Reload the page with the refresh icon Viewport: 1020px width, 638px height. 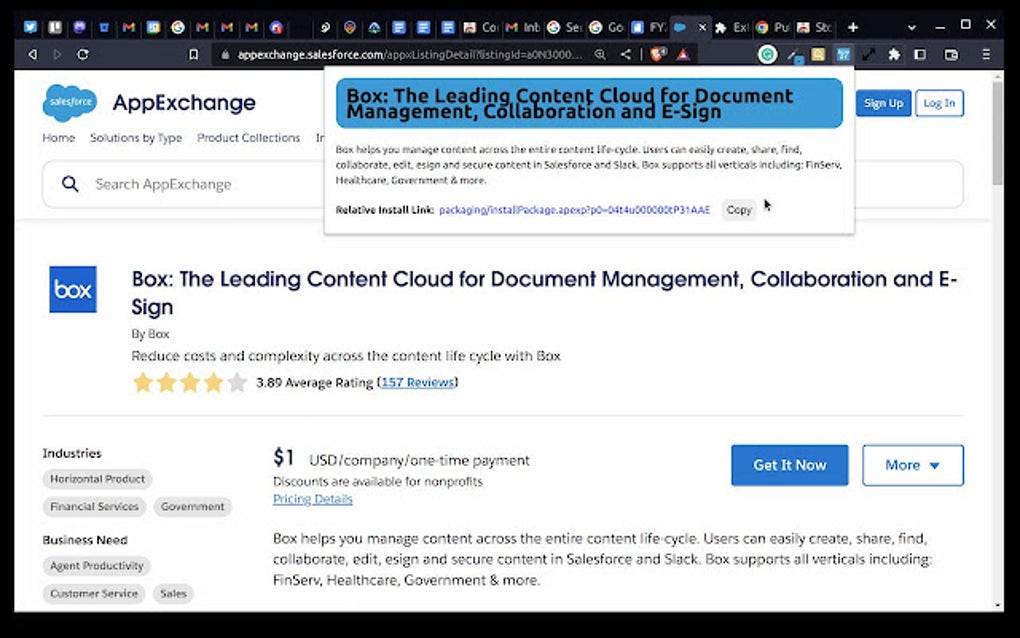[84, 55]
